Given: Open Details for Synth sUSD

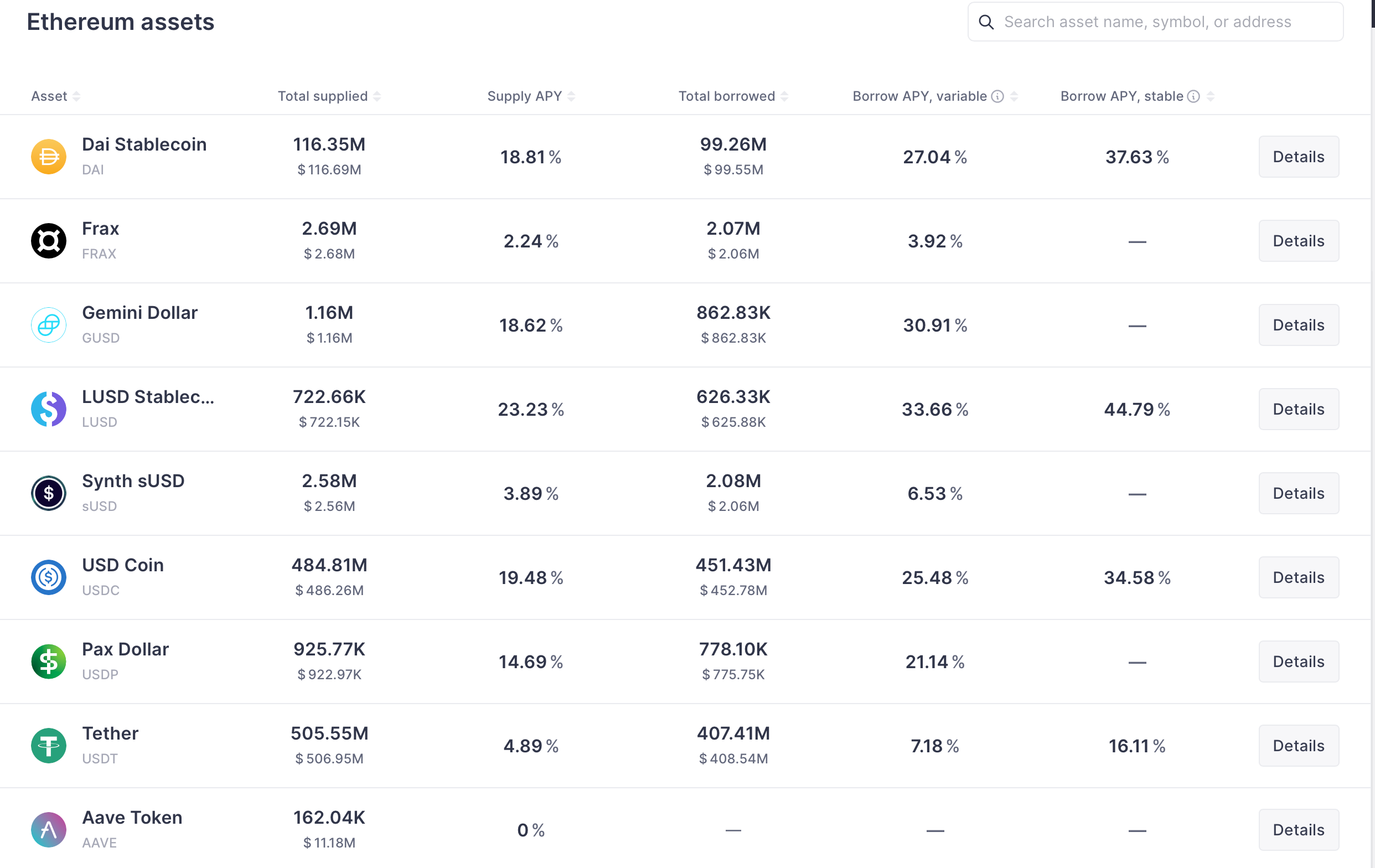Looking at the screenshot, I should (x=1299, y=493).
